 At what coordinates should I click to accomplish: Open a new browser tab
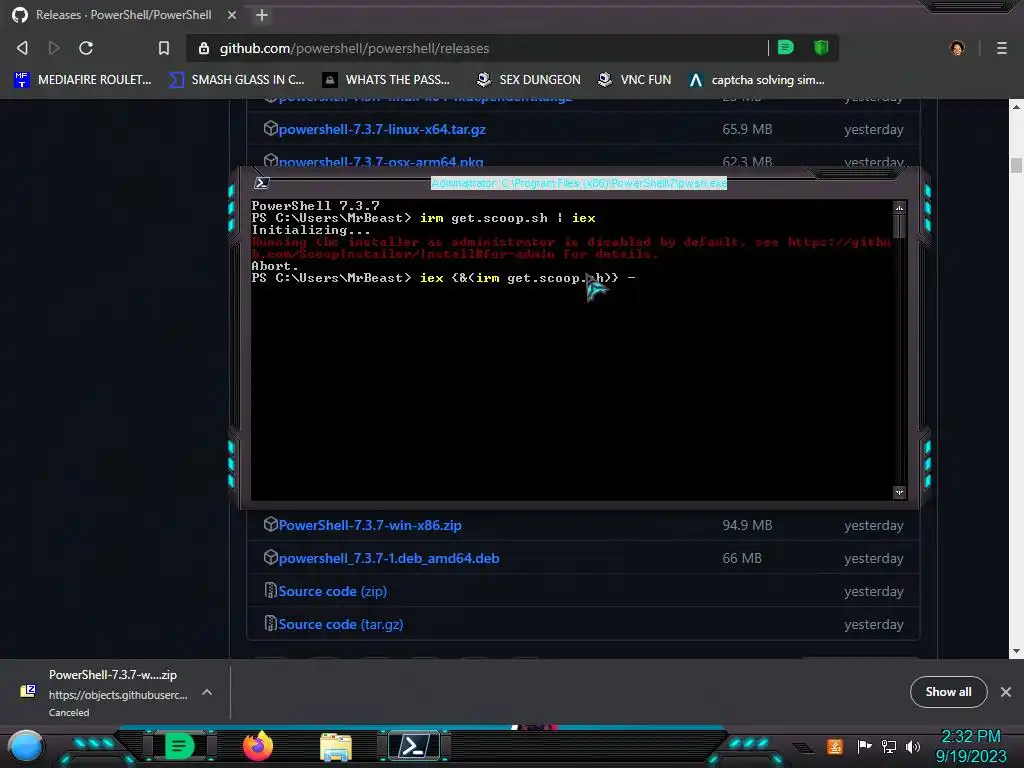click(262, 15)
